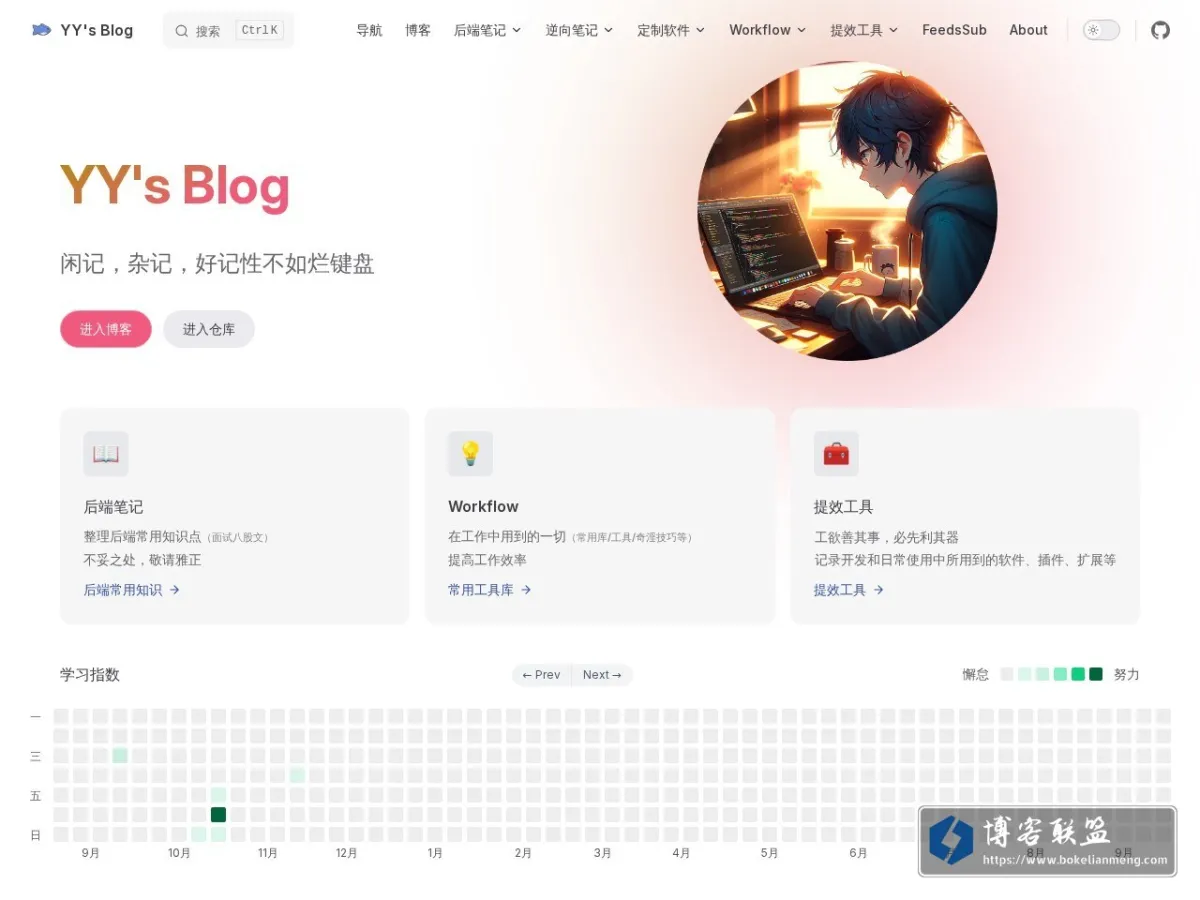The width and height of the screenshot is (1200, 900).
Task: Click the search magnifier icon
Action: (x=181, y=31)
